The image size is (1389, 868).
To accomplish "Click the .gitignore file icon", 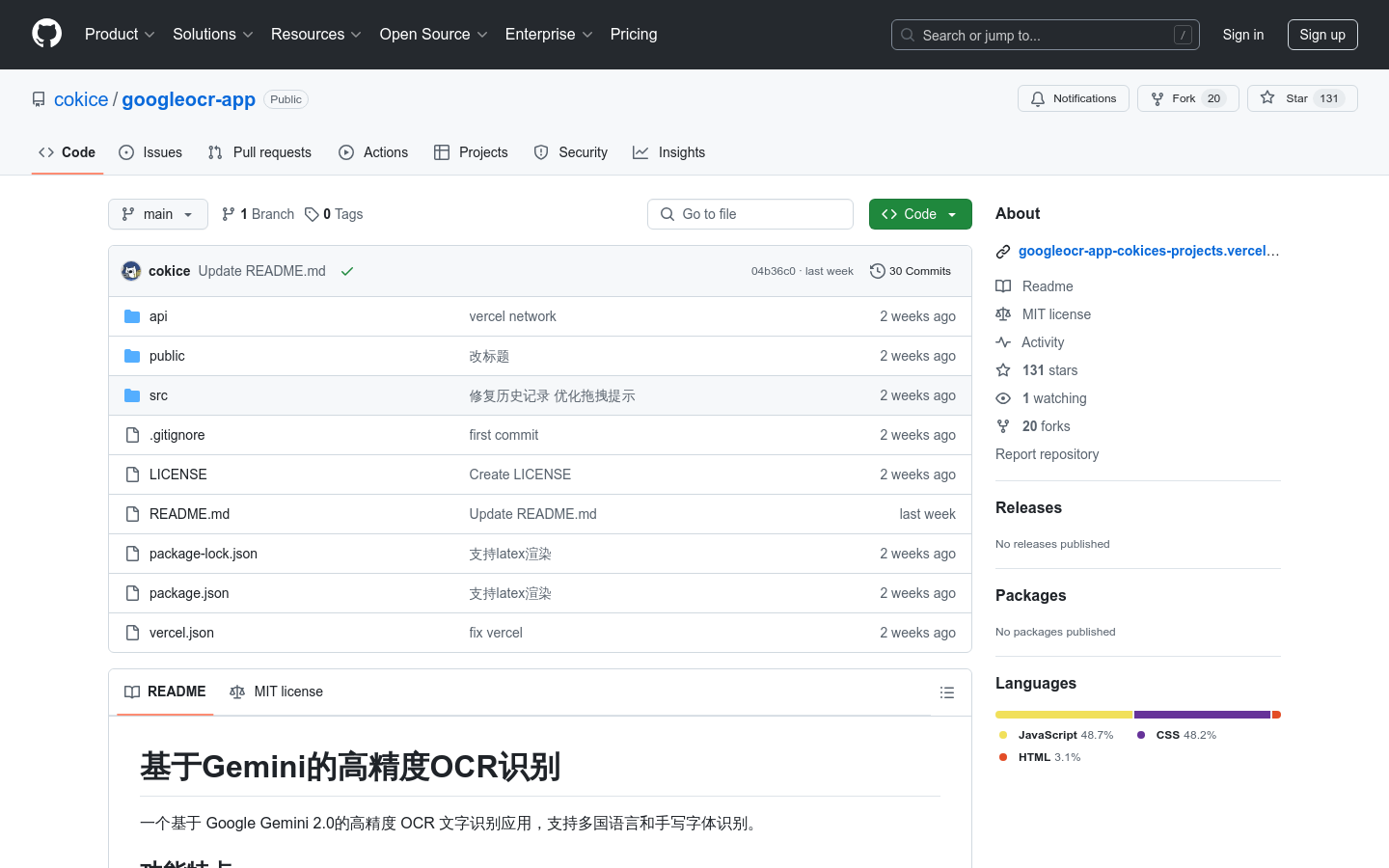I will (x=132, y=435).
